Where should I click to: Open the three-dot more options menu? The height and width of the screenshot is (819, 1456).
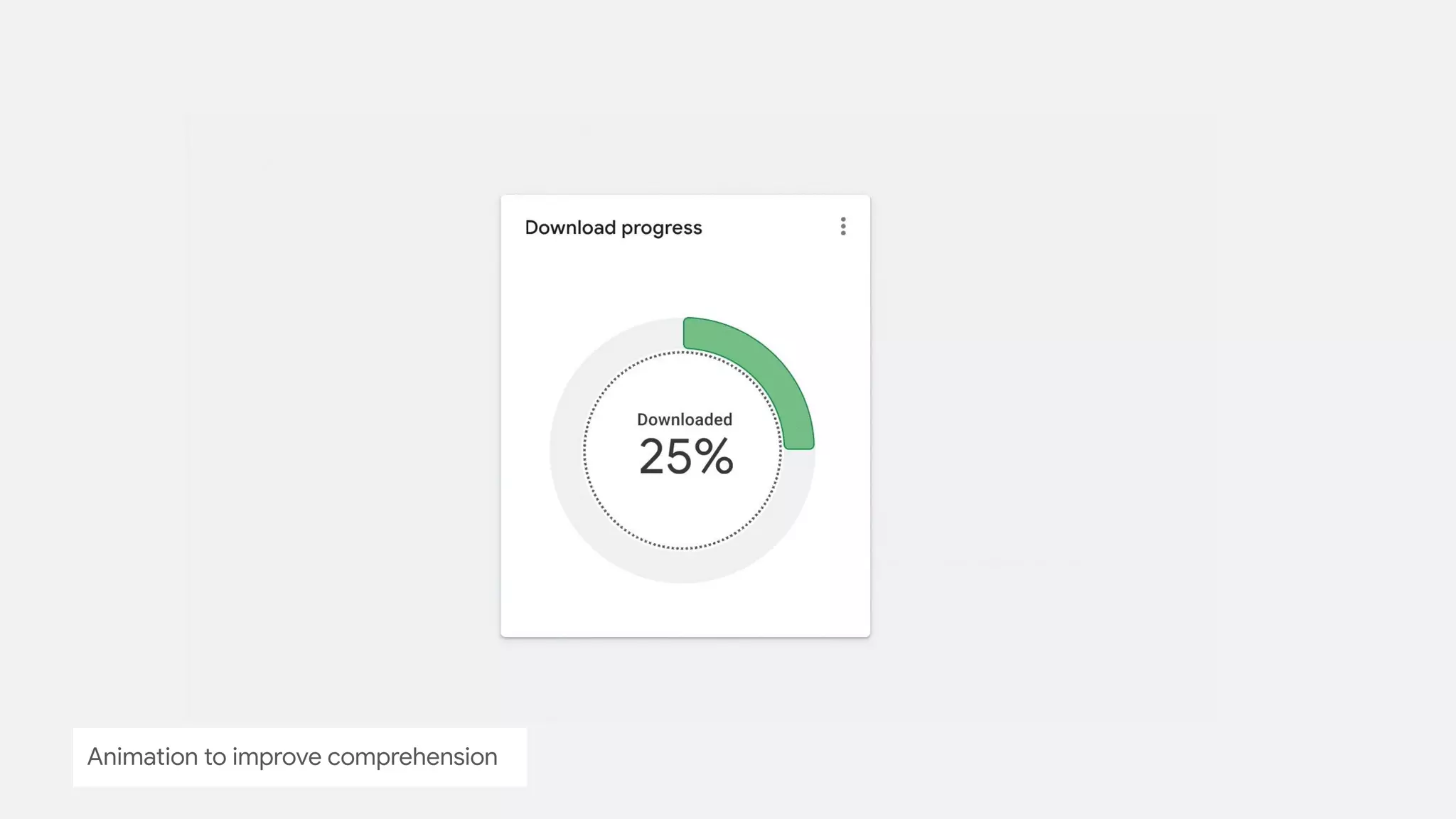click(x=843, y=227)
